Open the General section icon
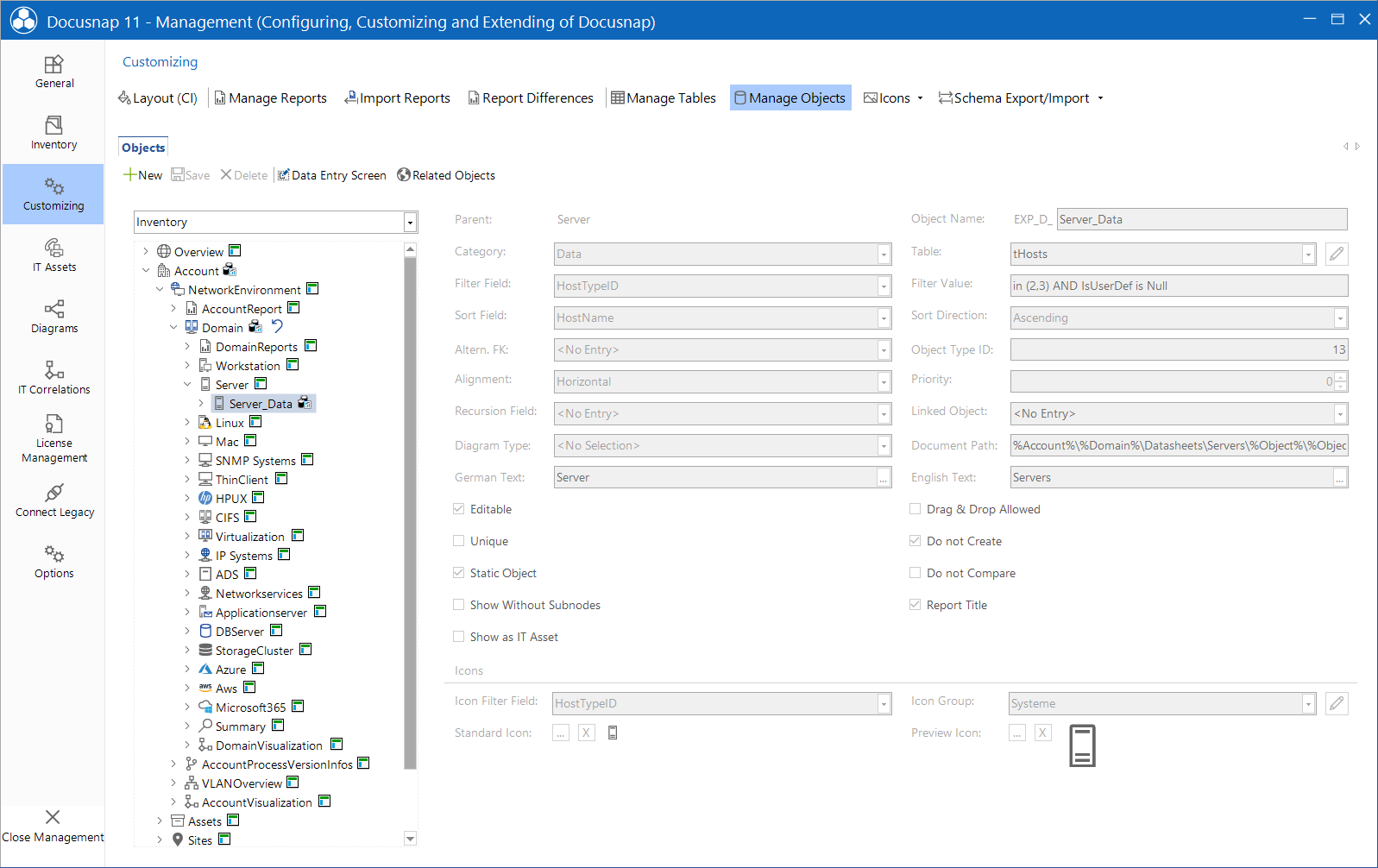The height and width of the screenshot is (868, 1378). (x=53, y=65)
